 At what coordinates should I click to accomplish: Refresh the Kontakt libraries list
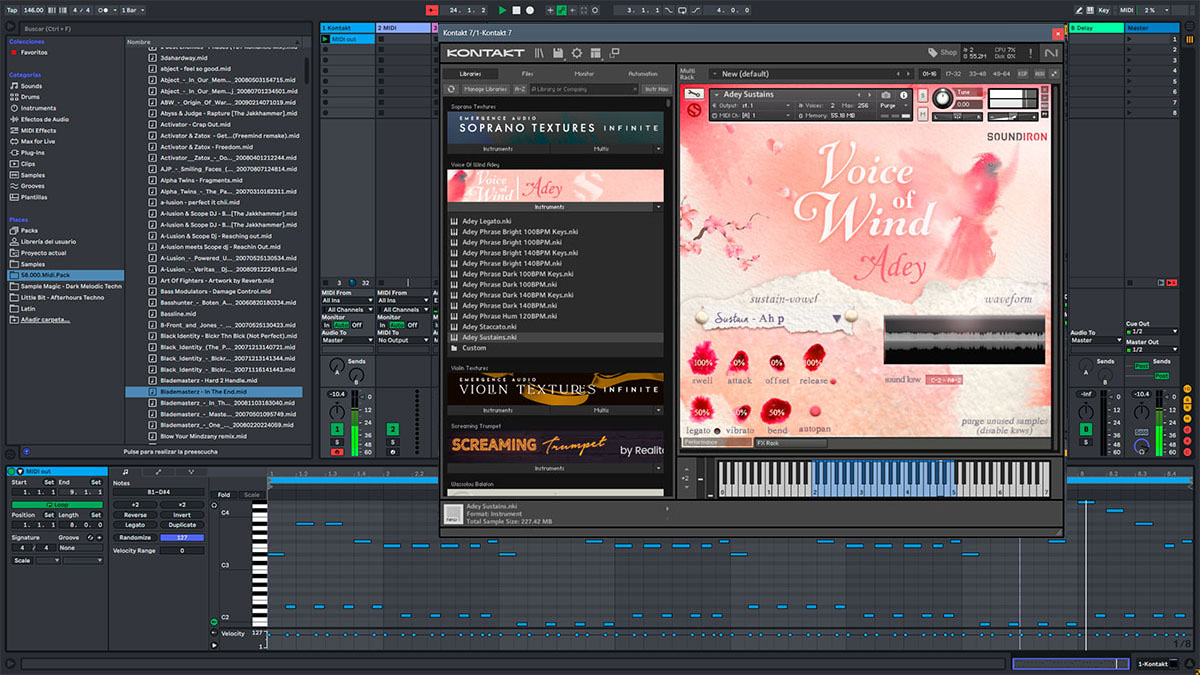pos(452,89)
